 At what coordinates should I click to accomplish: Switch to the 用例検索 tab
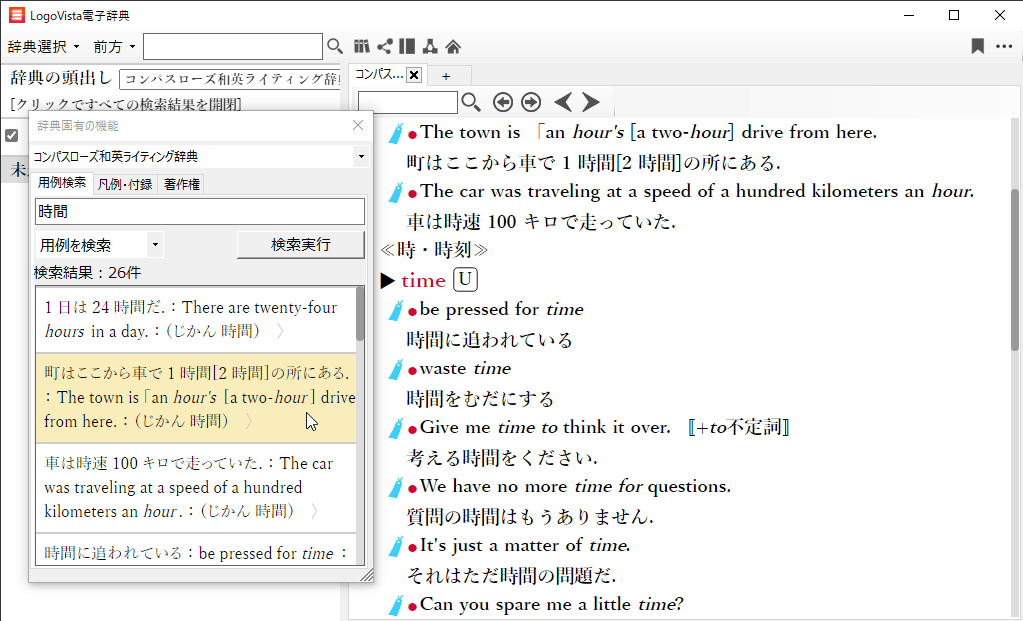[x=62, y=183]
